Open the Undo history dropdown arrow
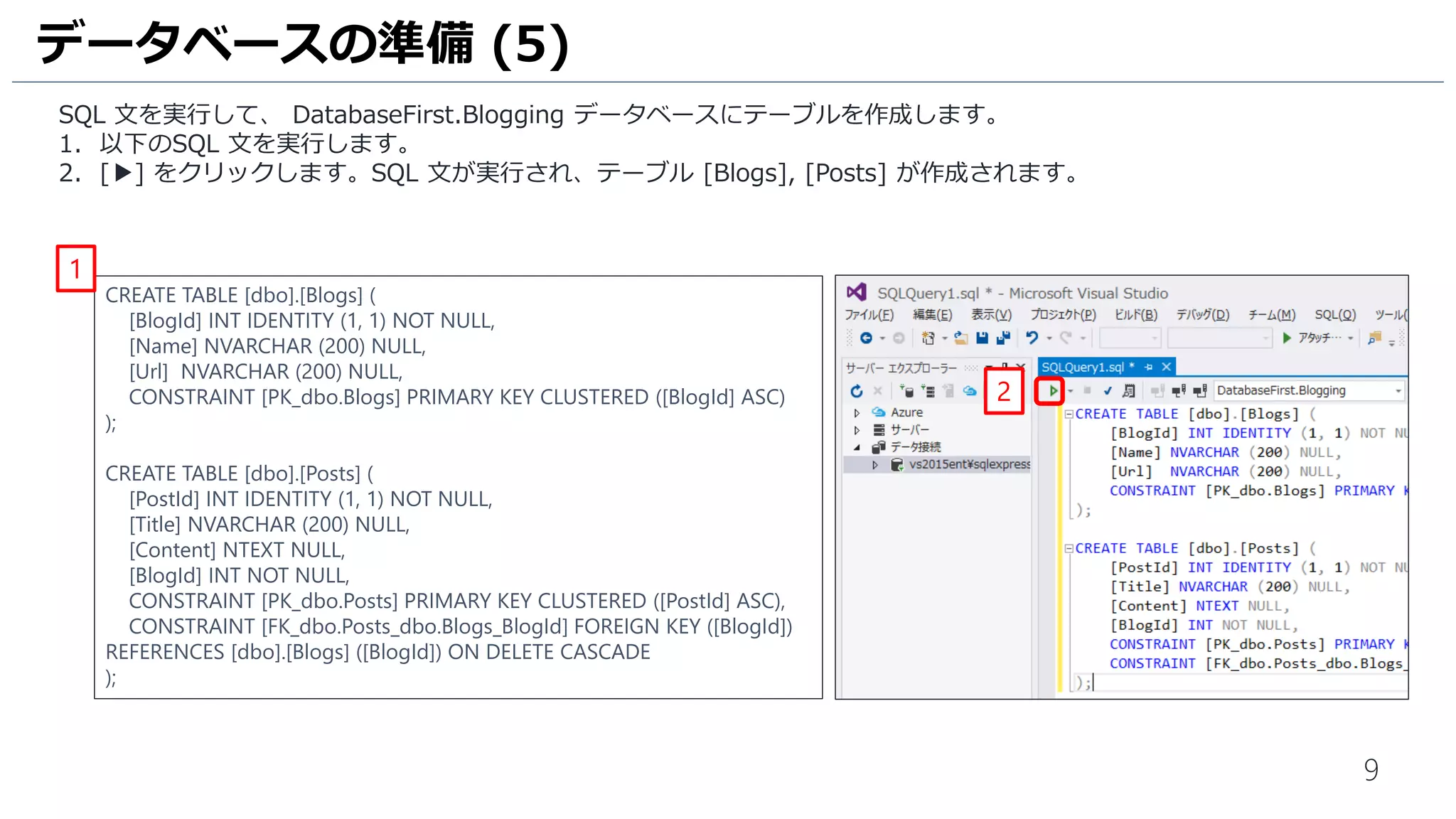This screenshot has width=1456, height=819. pyautogui.click(x=1049, y=338)
